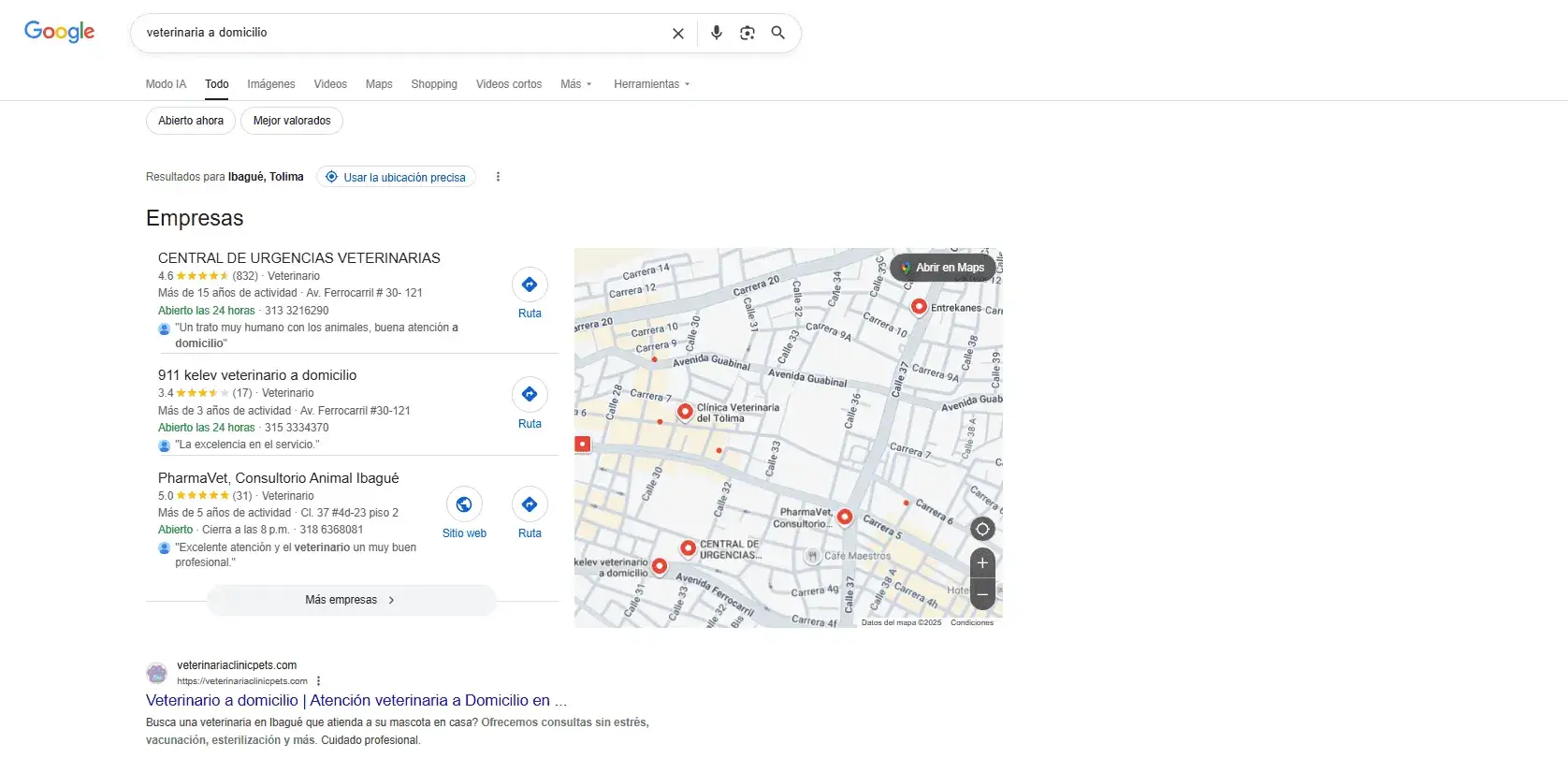Open map Condiciones link
This screenshot has width=1568, height=773.
(x=972, y=622)
